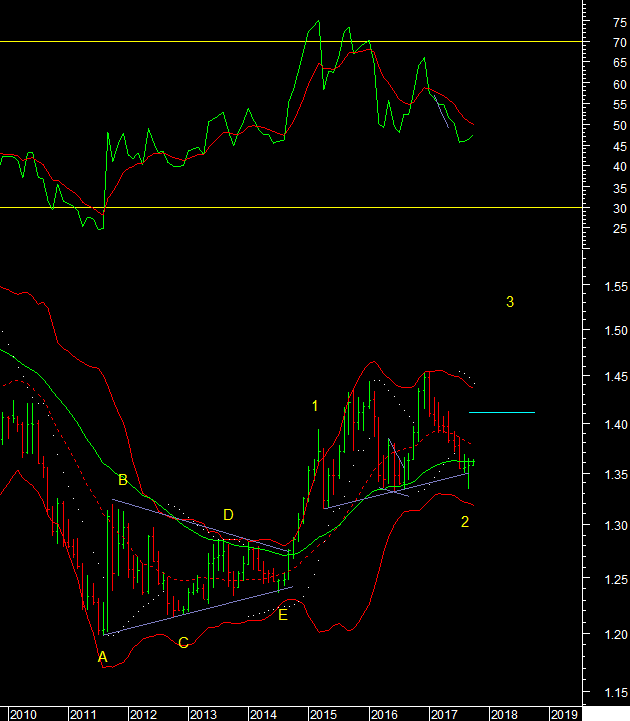
Task: Select the 2015 year label on time axis
Action: [x=323, y=715]
